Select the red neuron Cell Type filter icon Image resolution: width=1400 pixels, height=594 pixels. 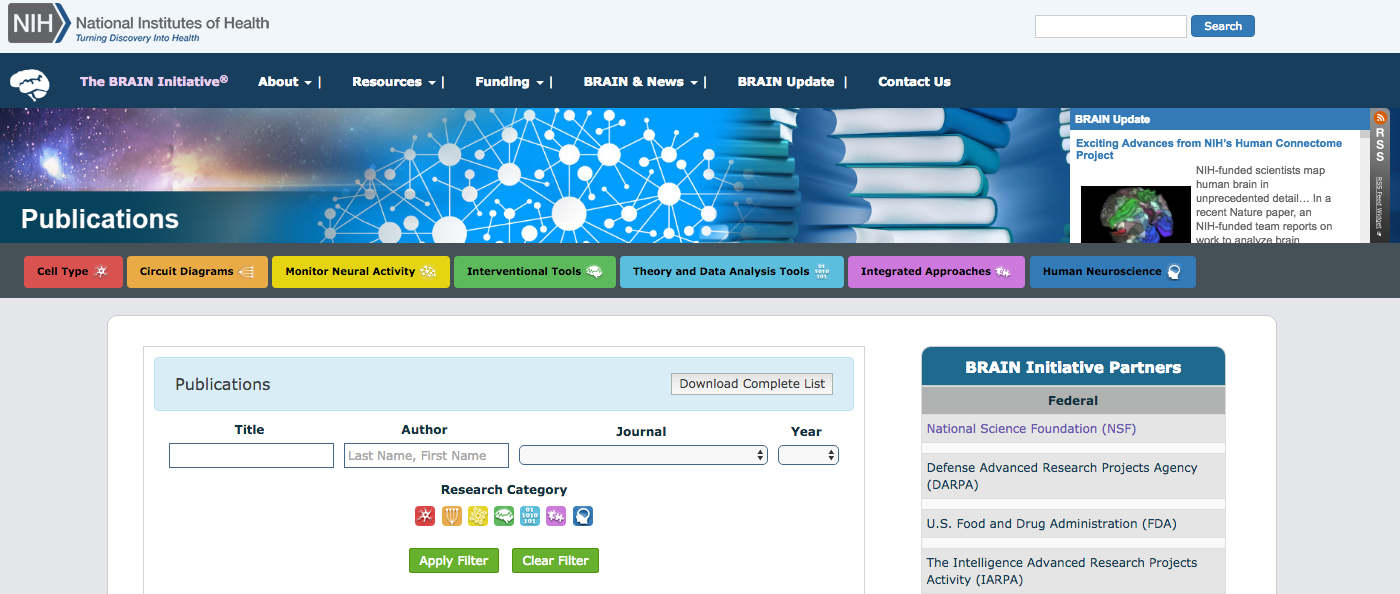425,516
